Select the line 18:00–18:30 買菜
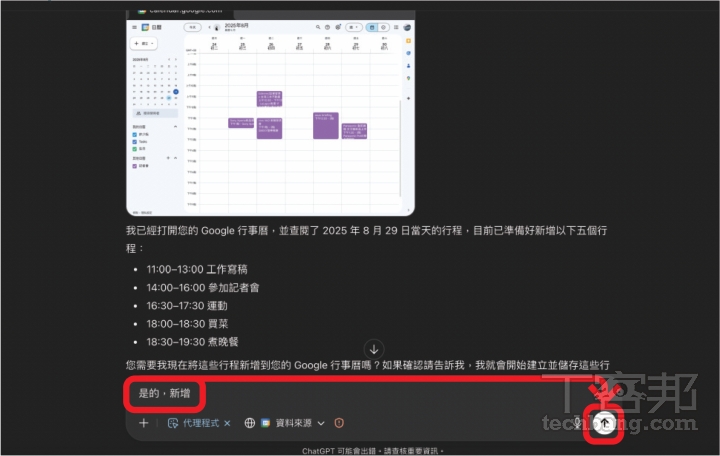Viewport: 720px width, 456px height. pos(187,324)
